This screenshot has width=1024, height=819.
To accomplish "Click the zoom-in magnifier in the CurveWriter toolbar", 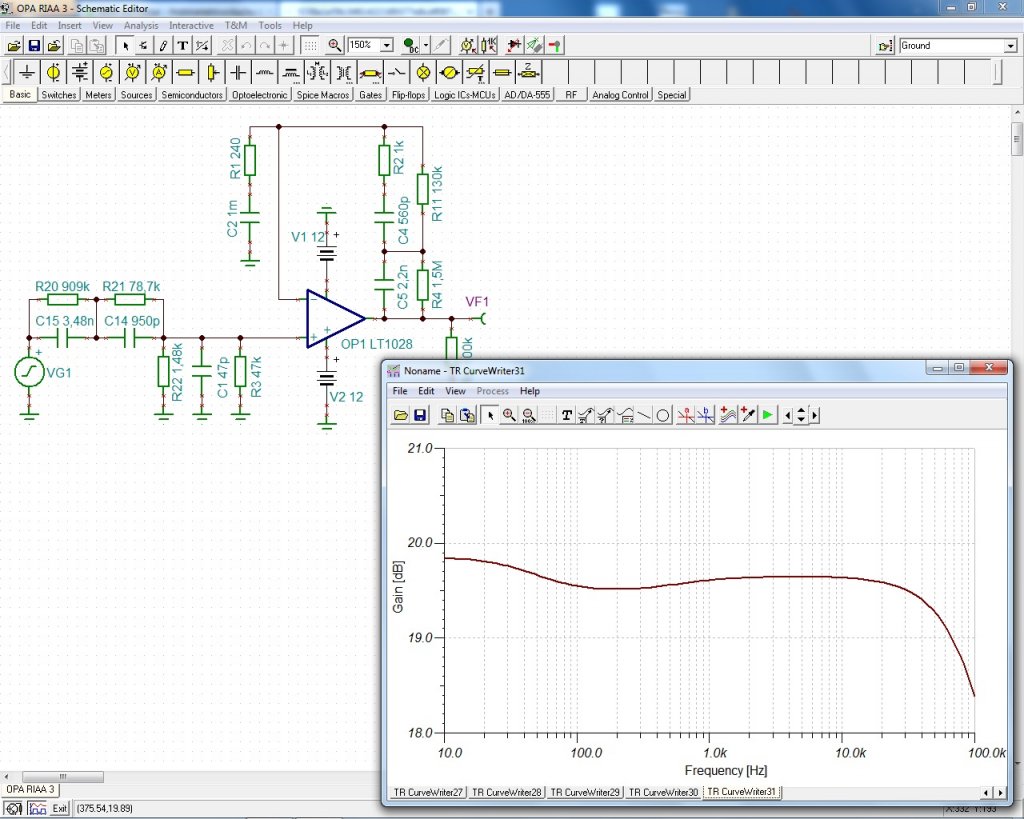I will click(x=509, y=415).
